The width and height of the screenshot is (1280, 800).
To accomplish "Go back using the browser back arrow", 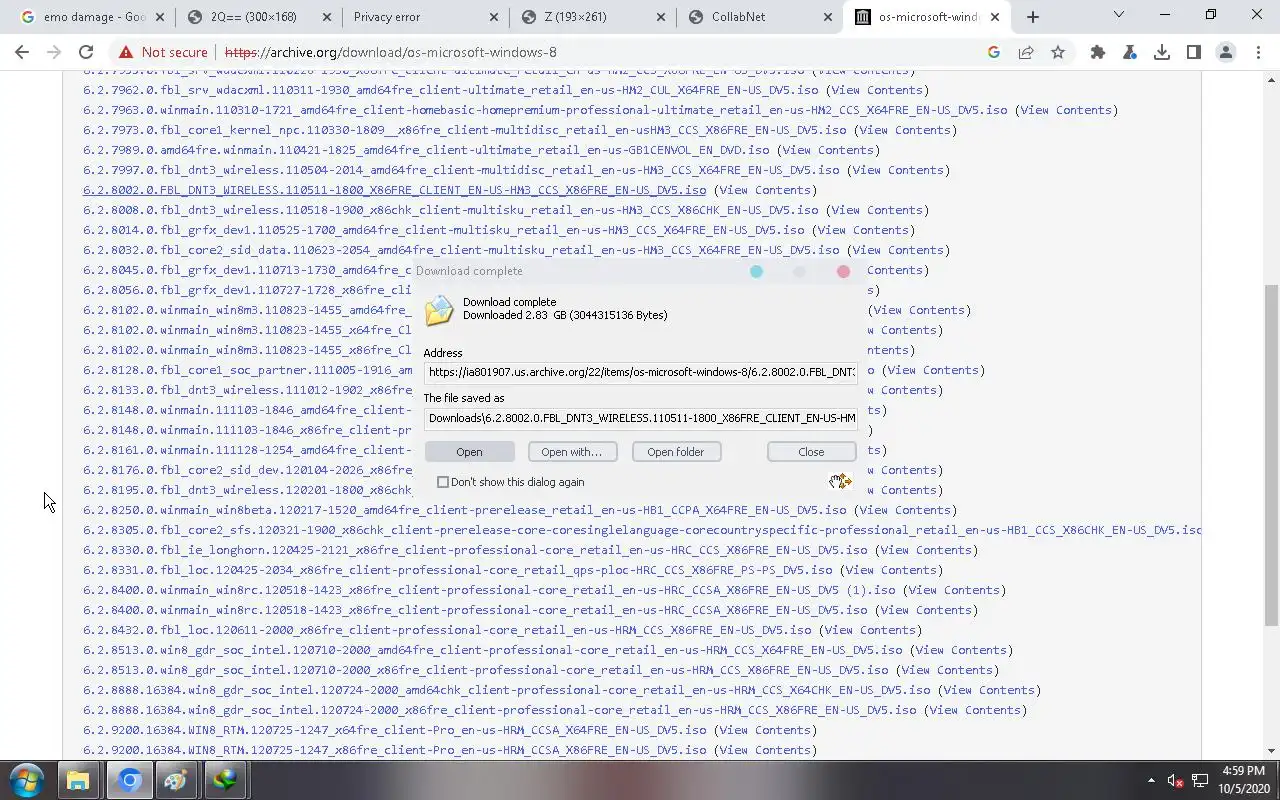I will tap(22, 52).
